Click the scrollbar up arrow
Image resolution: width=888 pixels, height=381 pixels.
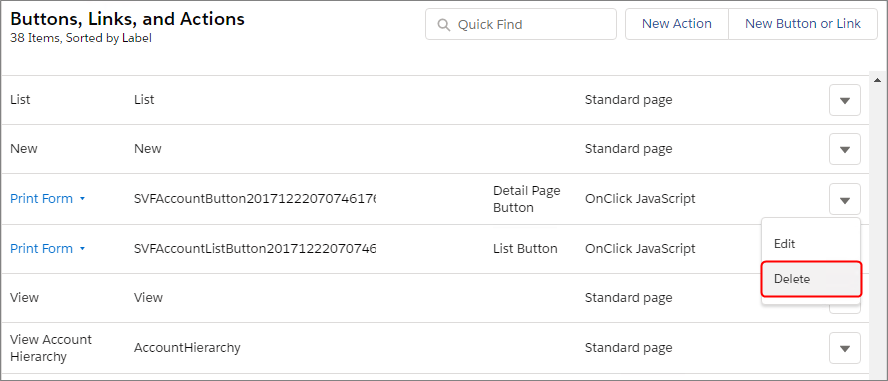pyautogui.click(x=878, y=80)
